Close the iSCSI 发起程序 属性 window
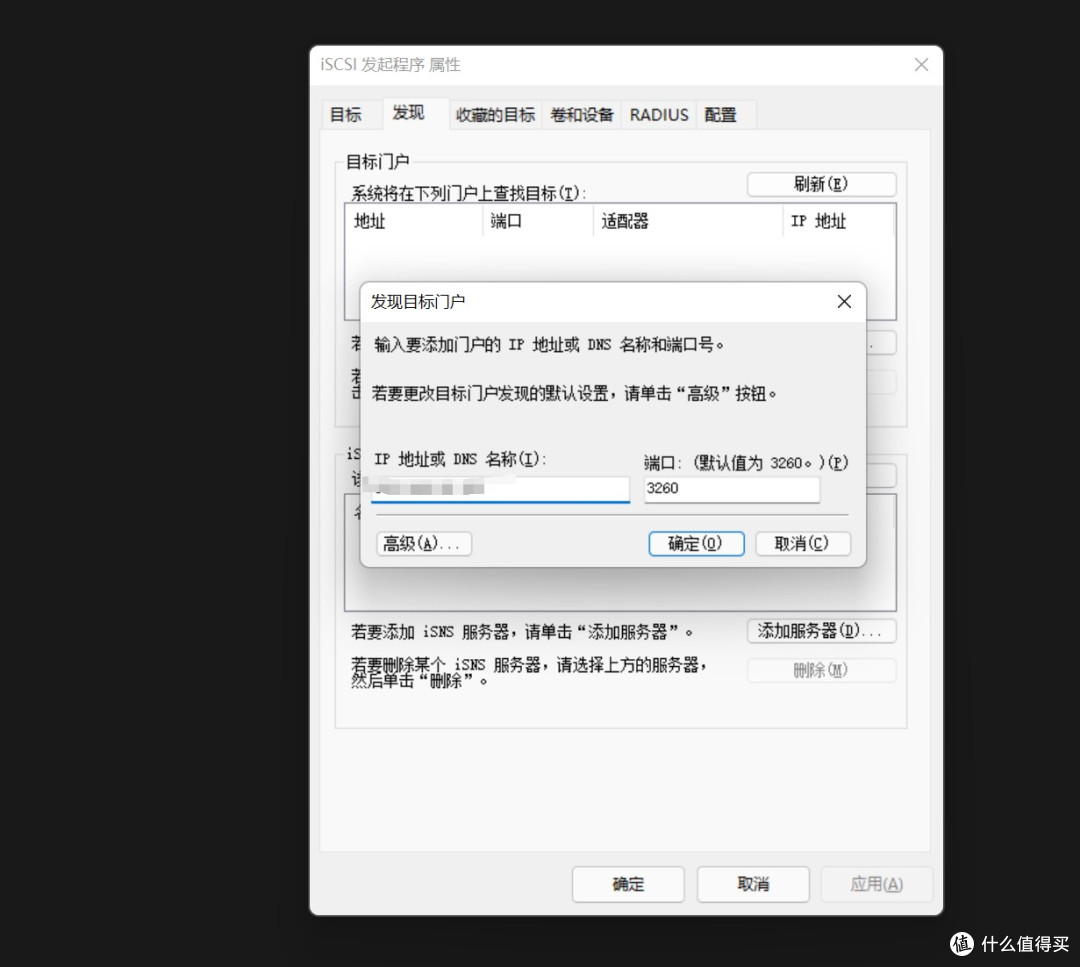 [x=921, y=65]
